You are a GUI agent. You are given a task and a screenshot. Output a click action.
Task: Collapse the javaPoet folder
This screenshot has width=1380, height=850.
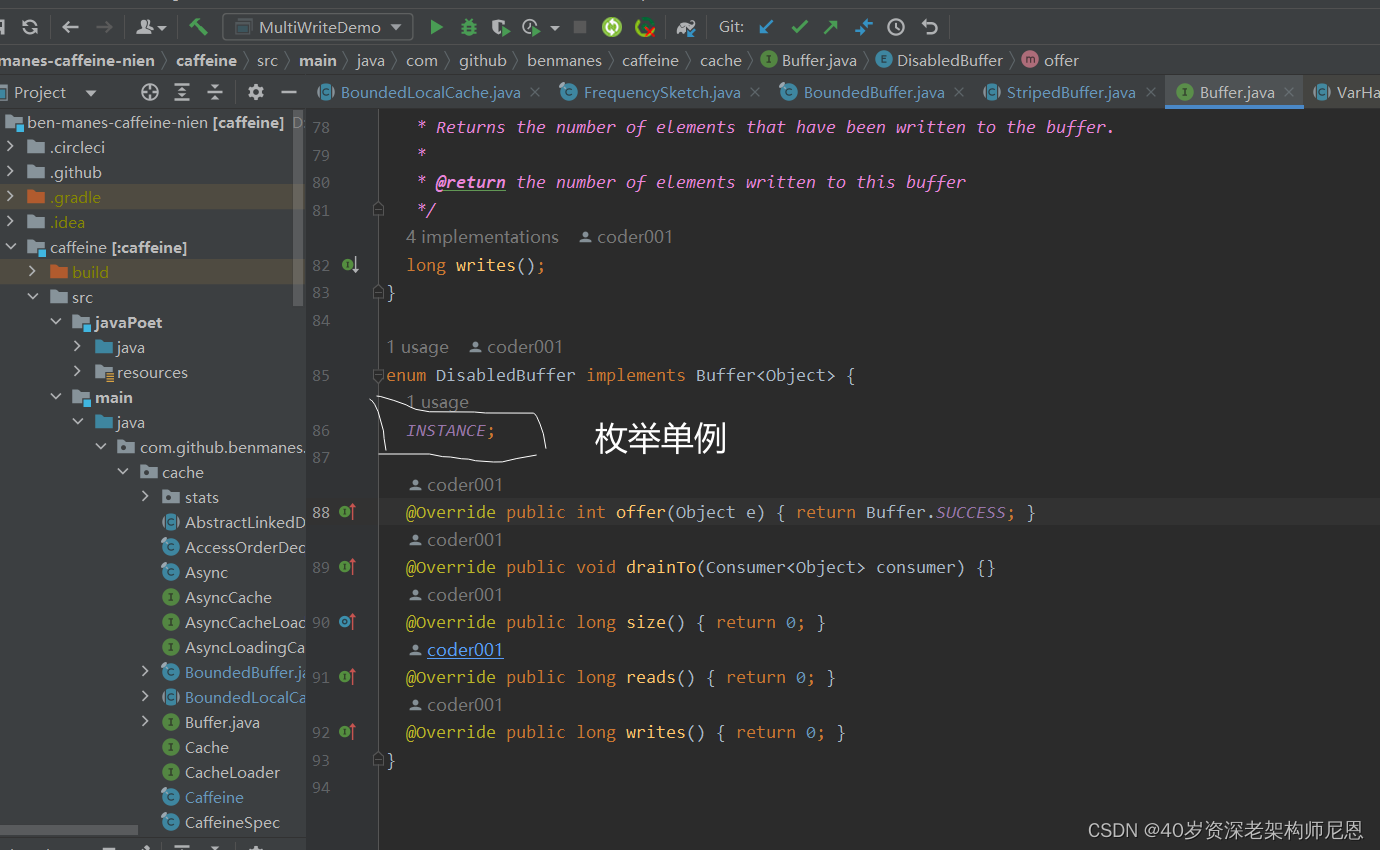click(x=55, y=322)
